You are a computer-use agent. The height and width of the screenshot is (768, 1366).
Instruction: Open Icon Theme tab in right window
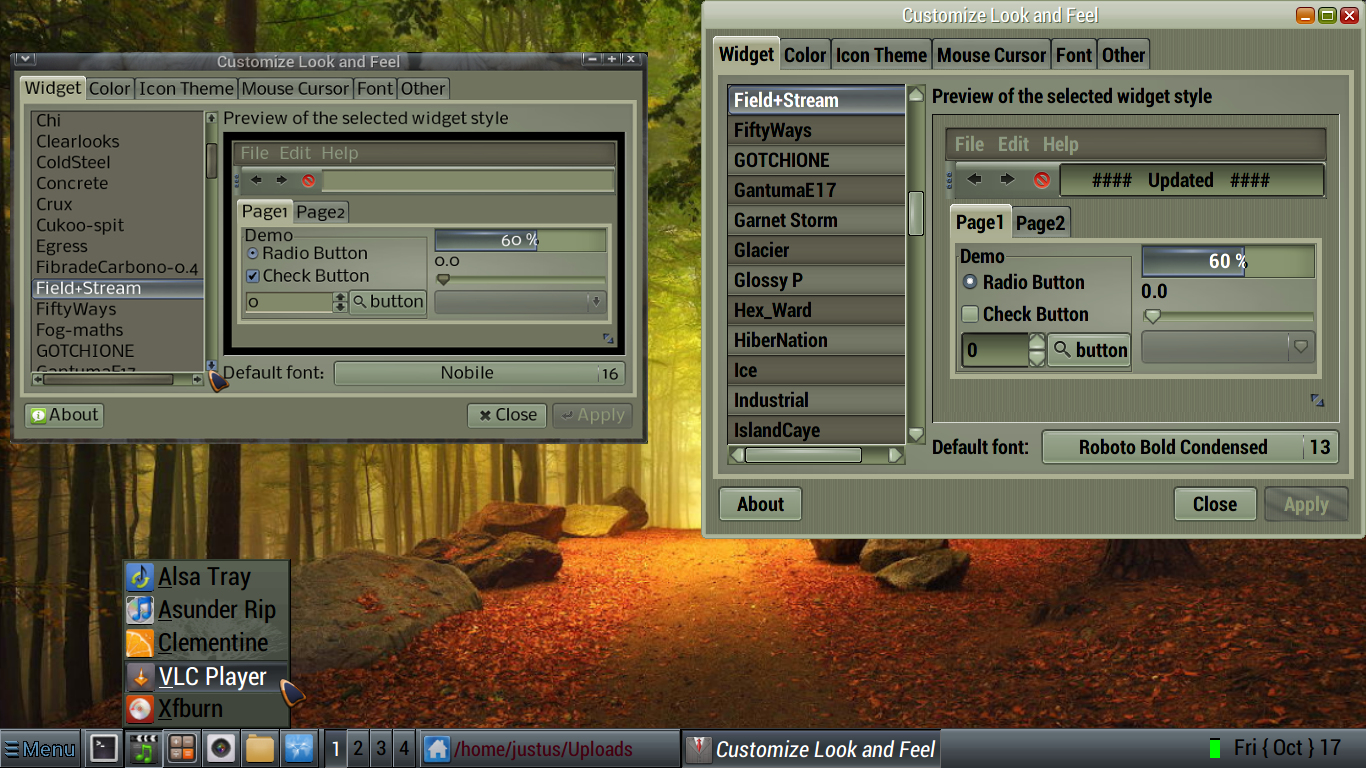coord(881,55)
